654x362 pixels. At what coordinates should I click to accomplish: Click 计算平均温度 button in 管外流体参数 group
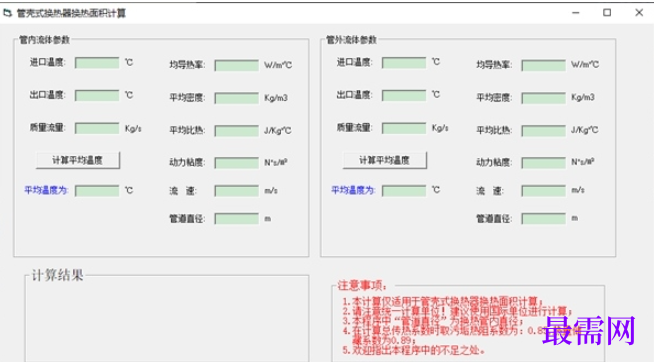pos(385,160)
